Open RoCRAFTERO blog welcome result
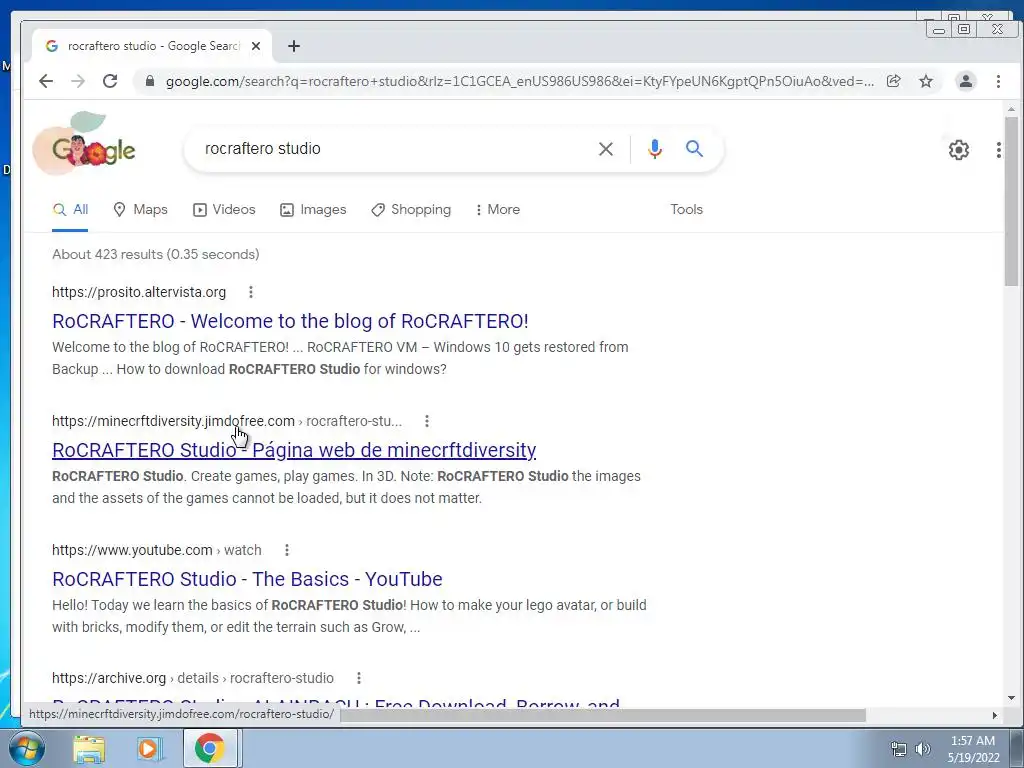1024x768 pixels. pos(291,321)
